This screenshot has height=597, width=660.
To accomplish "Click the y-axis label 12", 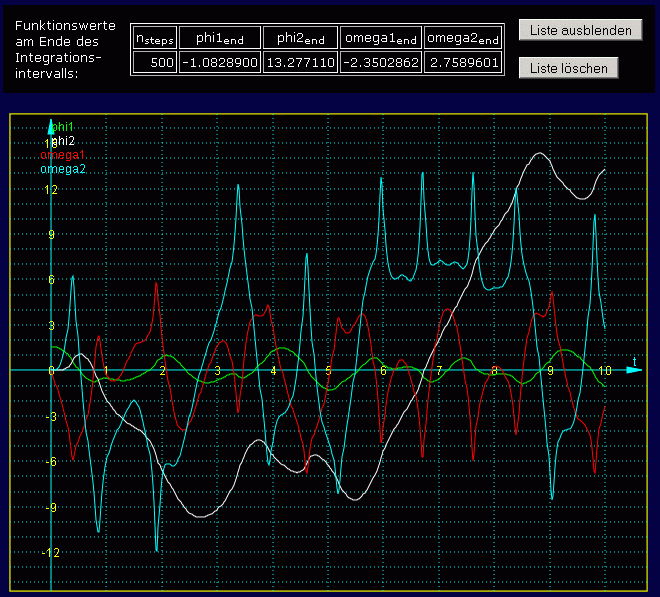I will [x=51, y=190].
